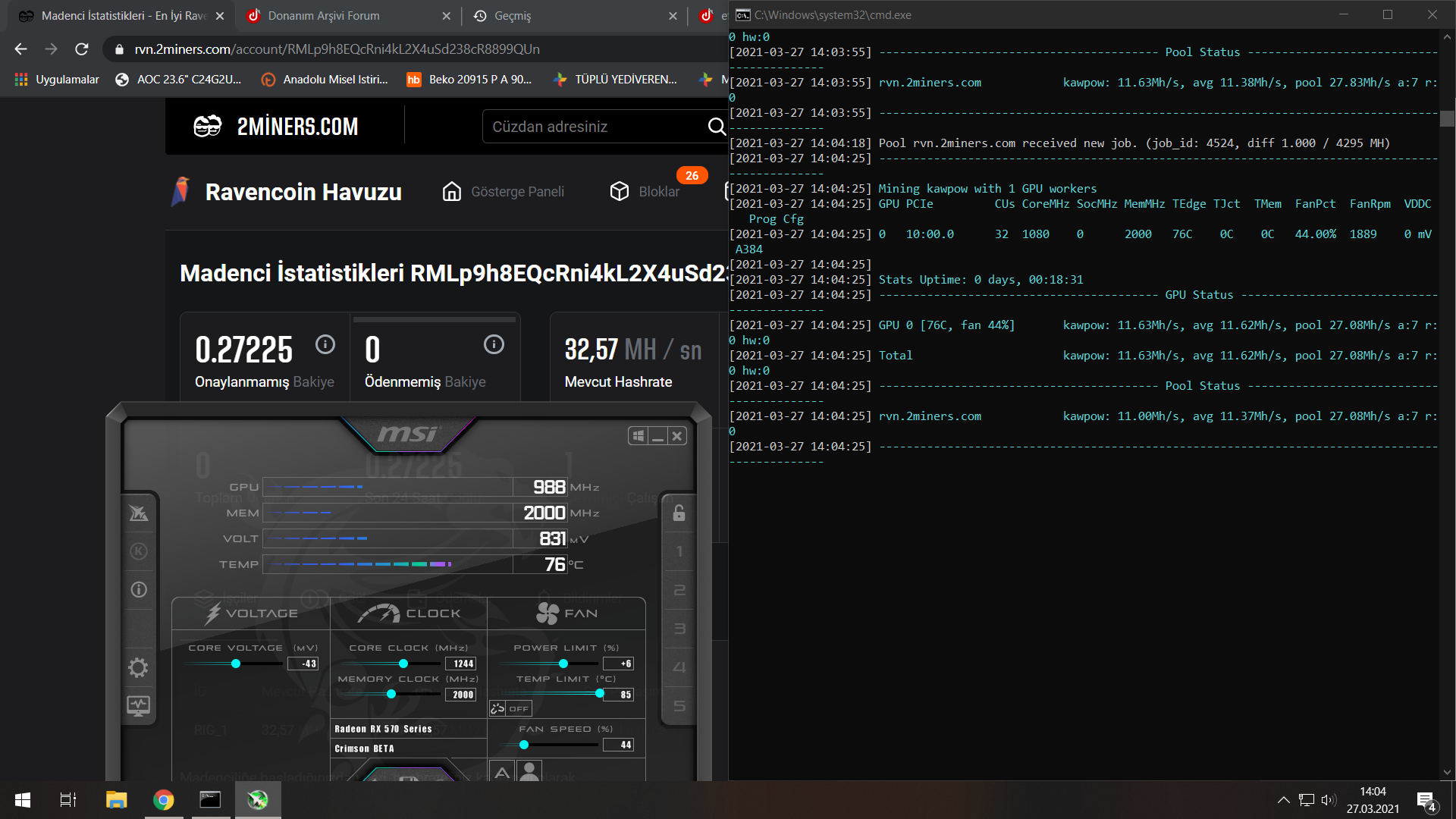This screenshot has height=819, width=1456.
Task: Expand the system tray hidden icons chevron
Action: coord(1283,800)
